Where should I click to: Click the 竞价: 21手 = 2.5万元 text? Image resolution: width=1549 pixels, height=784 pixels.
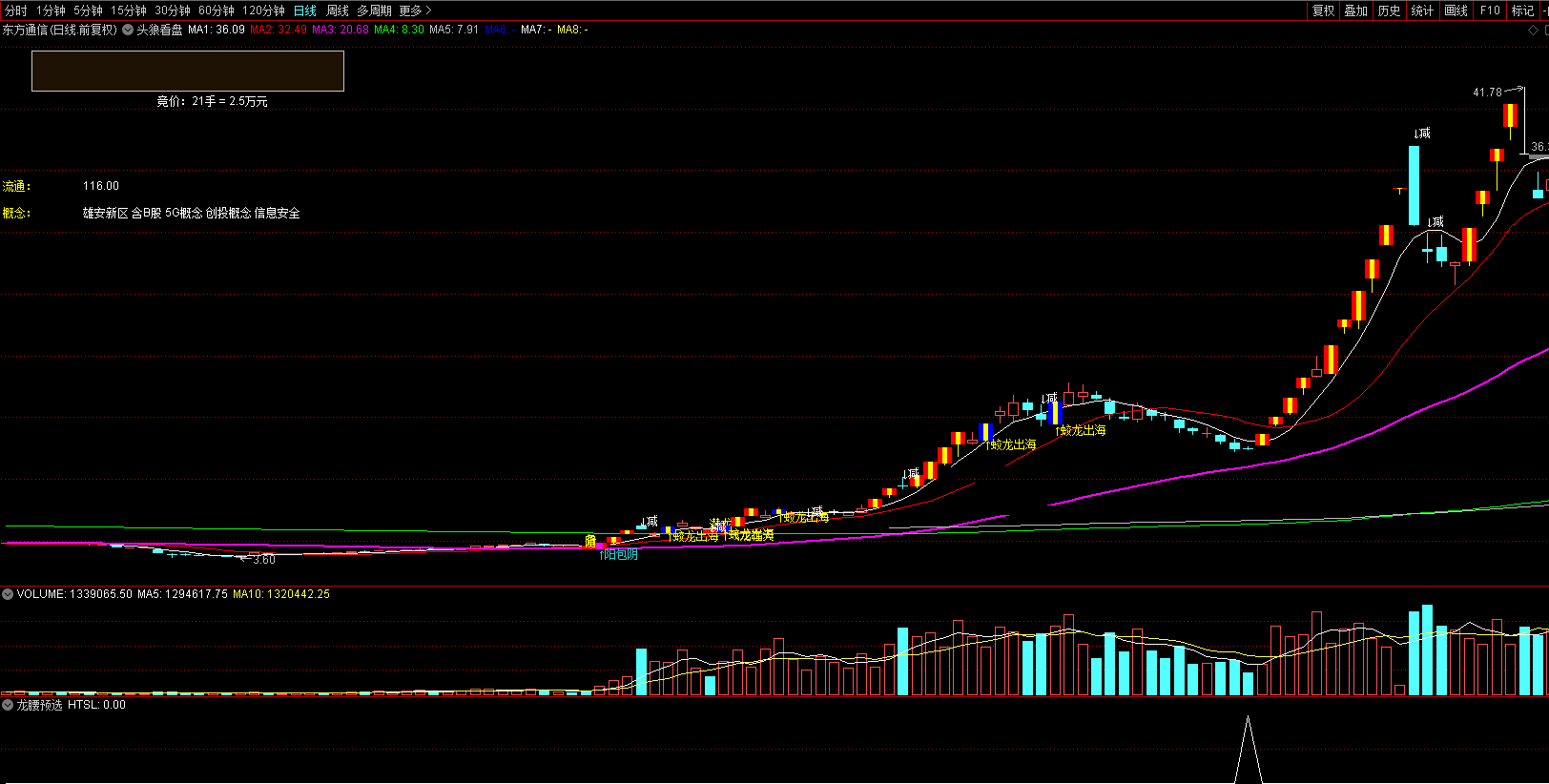click(x=212, y=101)
